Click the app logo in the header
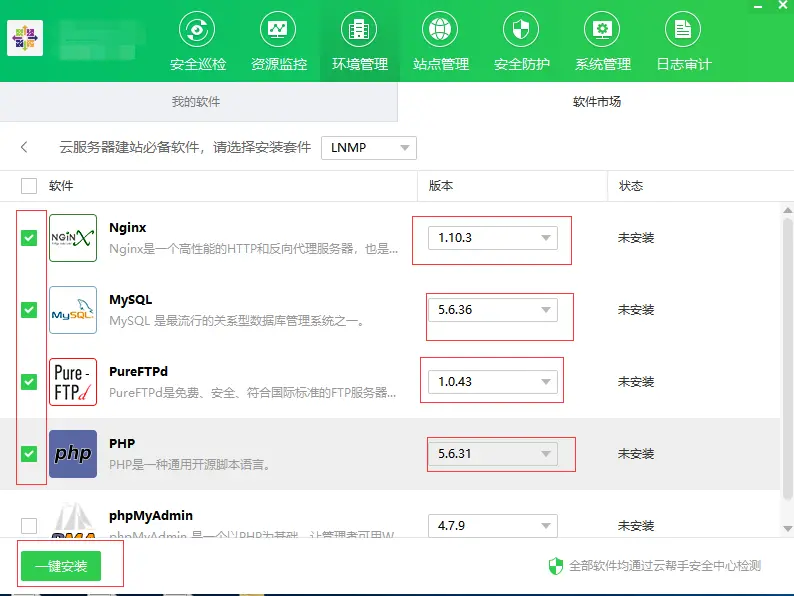The width and height of the screenshot is (794, 596). coord(25,38)
